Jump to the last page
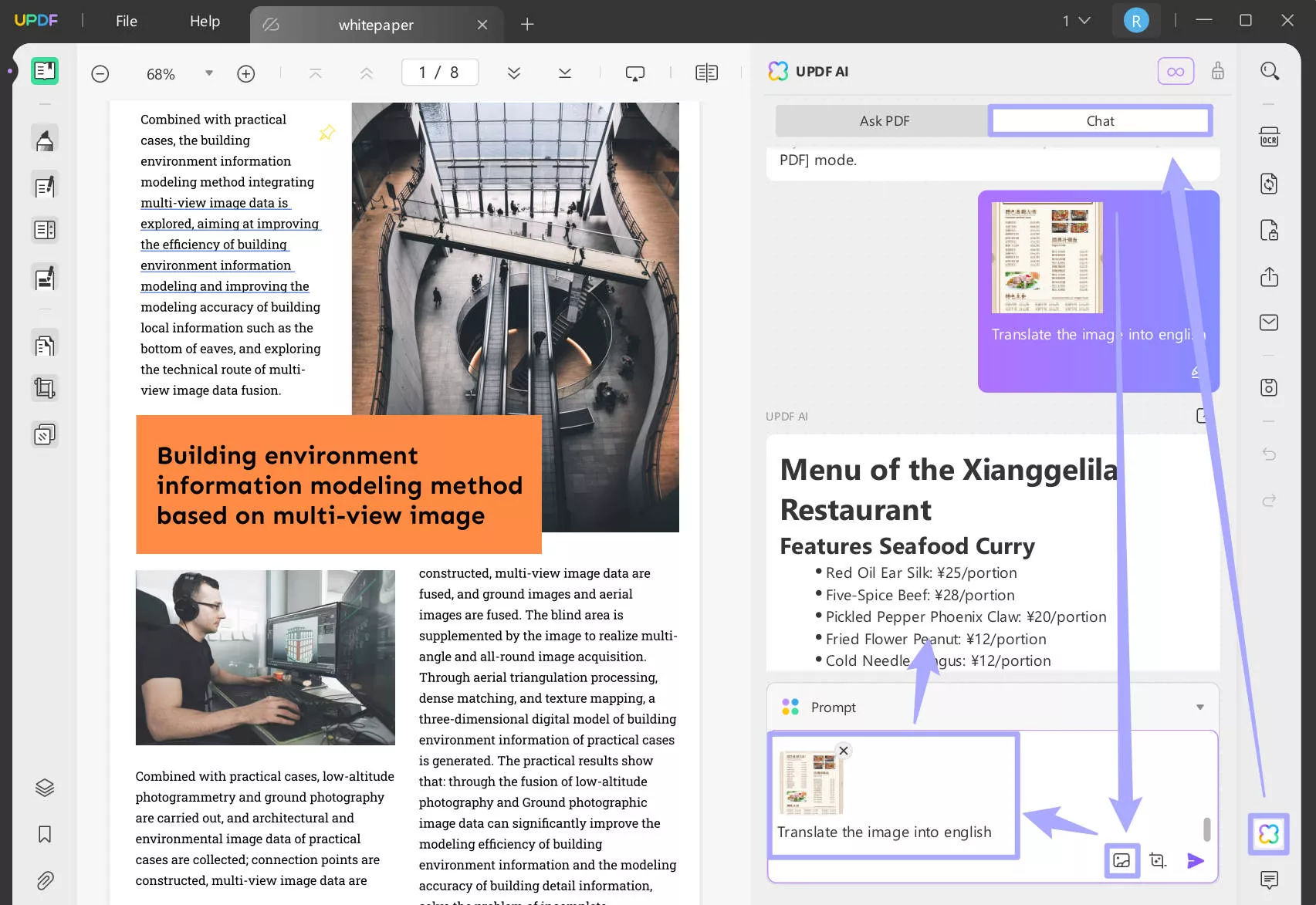 point(565,73)
